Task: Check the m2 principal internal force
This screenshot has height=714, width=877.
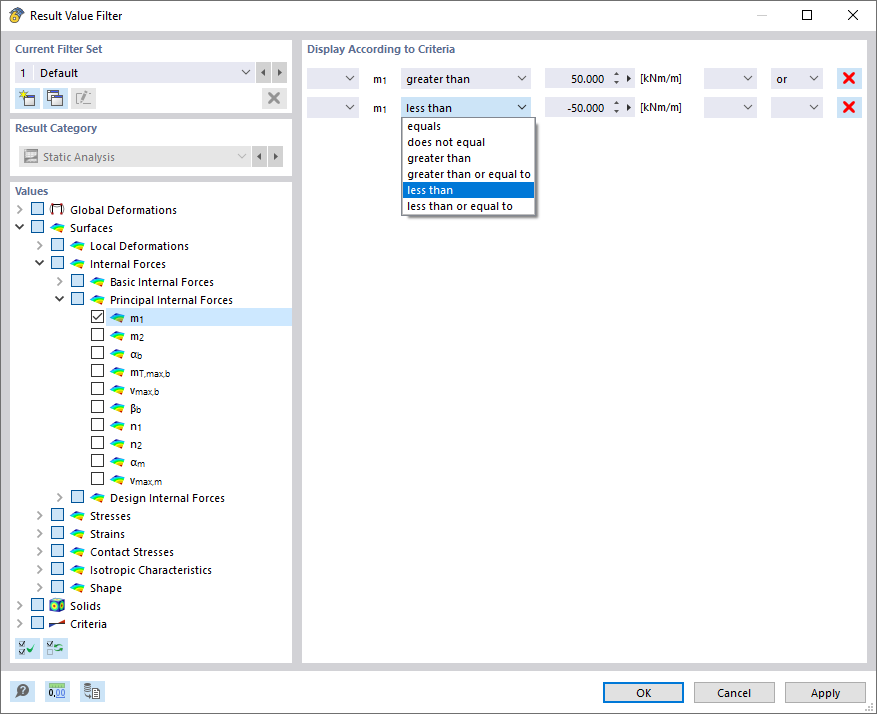Action: (97, 334)
